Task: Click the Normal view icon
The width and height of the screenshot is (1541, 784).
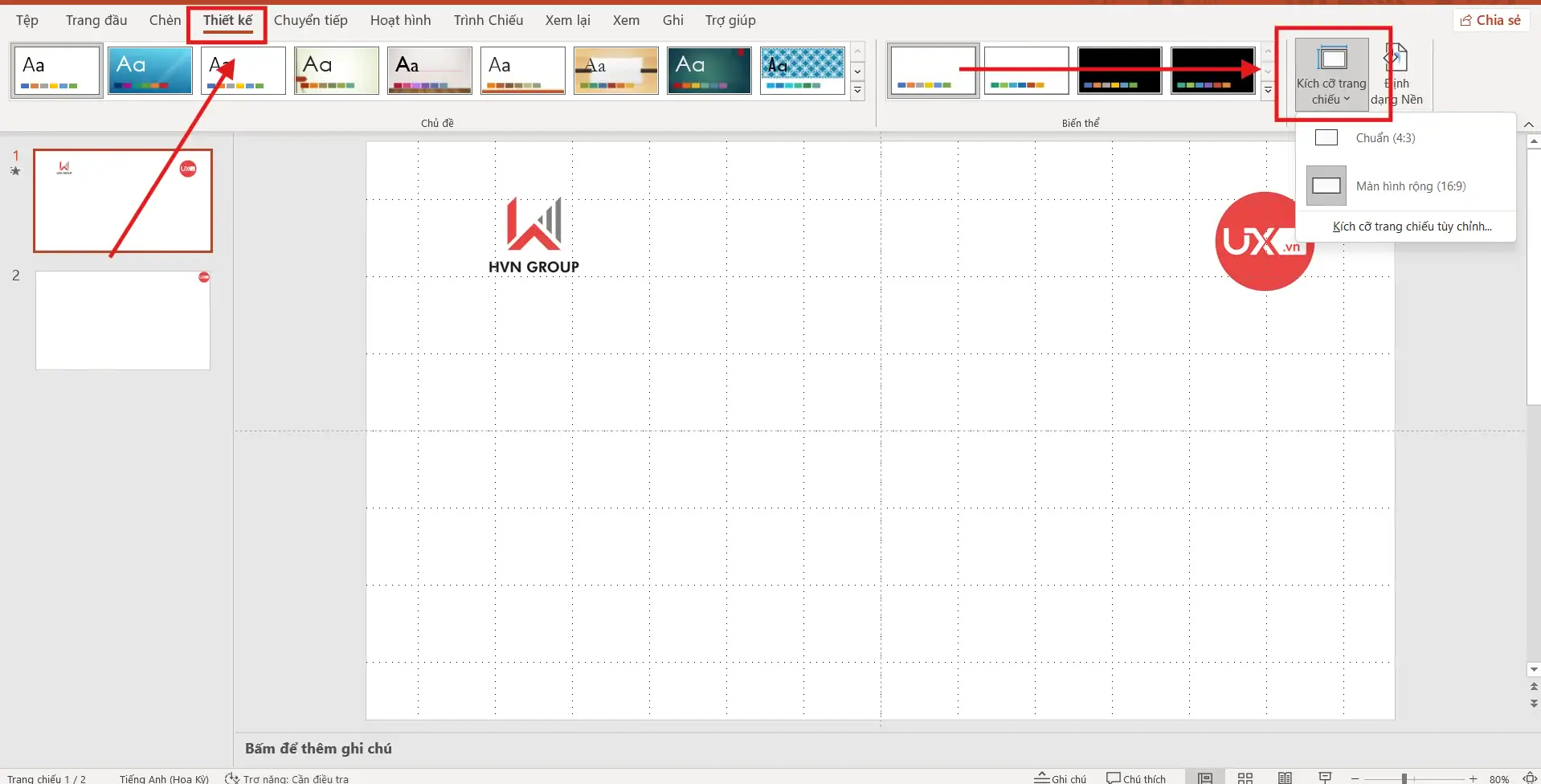Action: click(x=1204, y=778)
